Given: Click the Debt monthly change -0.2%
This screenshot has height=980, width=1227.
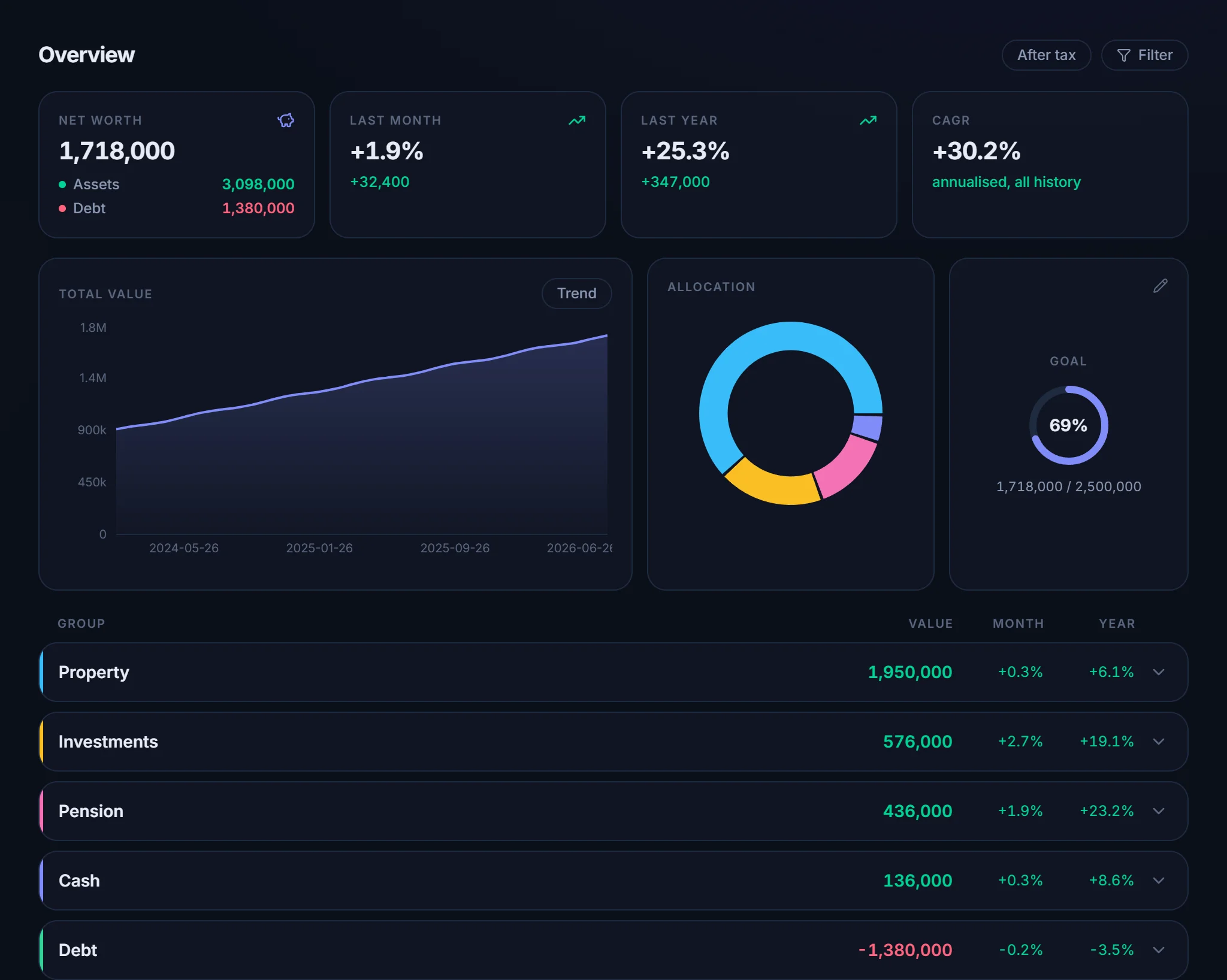Looking at the screenshot, I should coord(1021,950).
